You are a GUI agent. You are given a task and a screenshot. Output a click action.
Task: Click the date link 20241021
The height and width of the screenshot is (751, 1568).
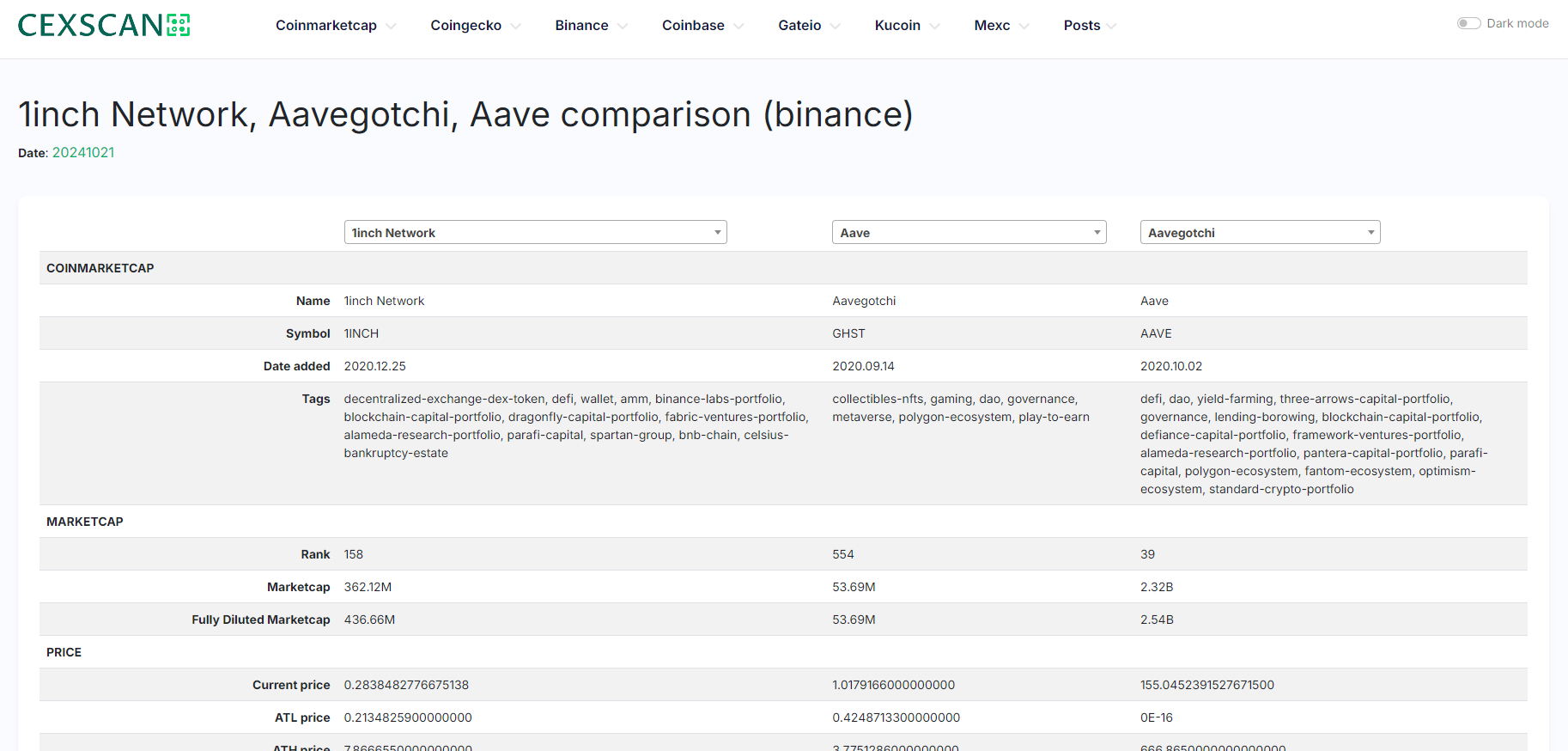[83, 152]
